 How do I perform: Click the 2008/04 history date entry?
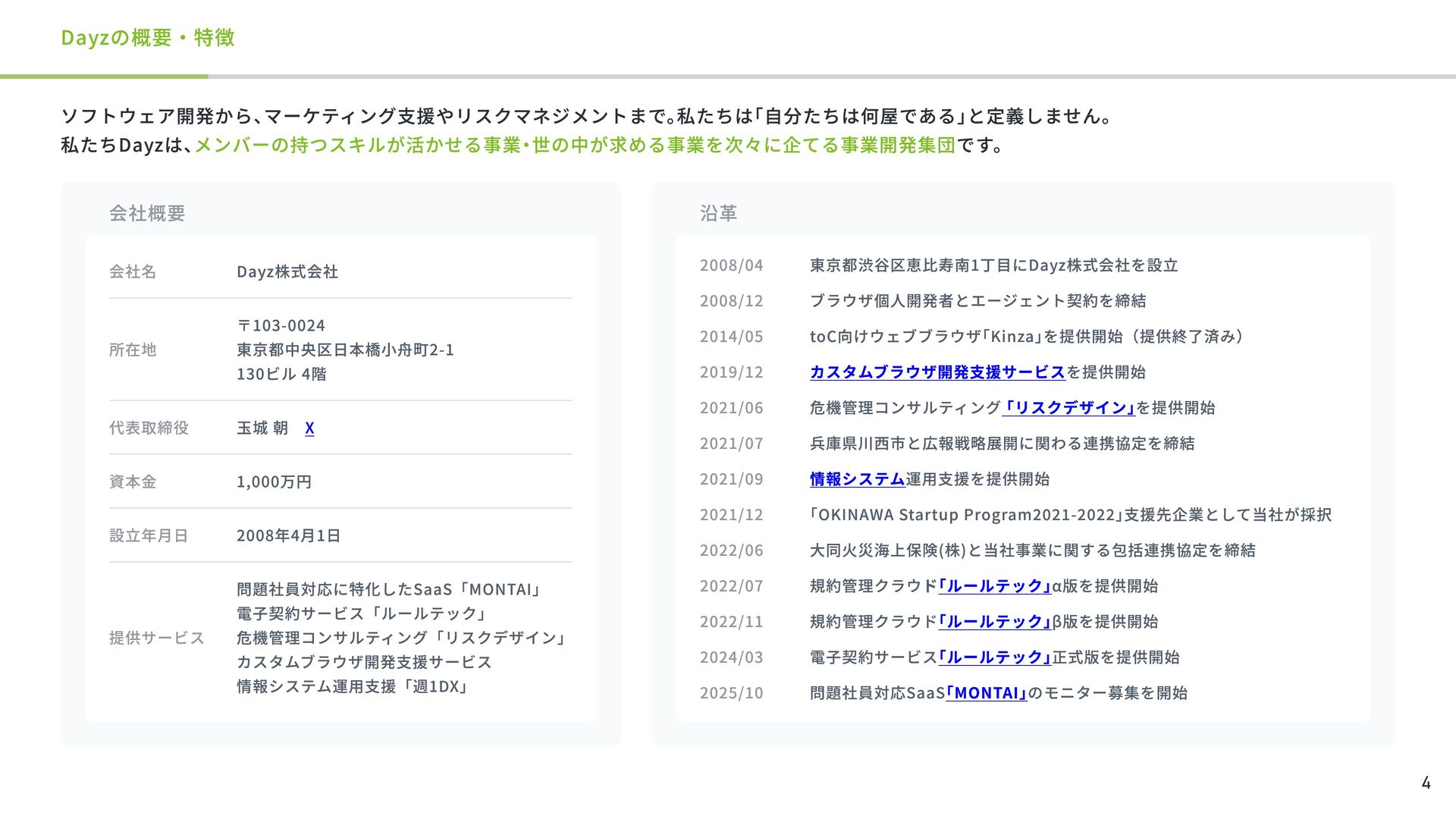pyautogui.click(x=731, y=265)
